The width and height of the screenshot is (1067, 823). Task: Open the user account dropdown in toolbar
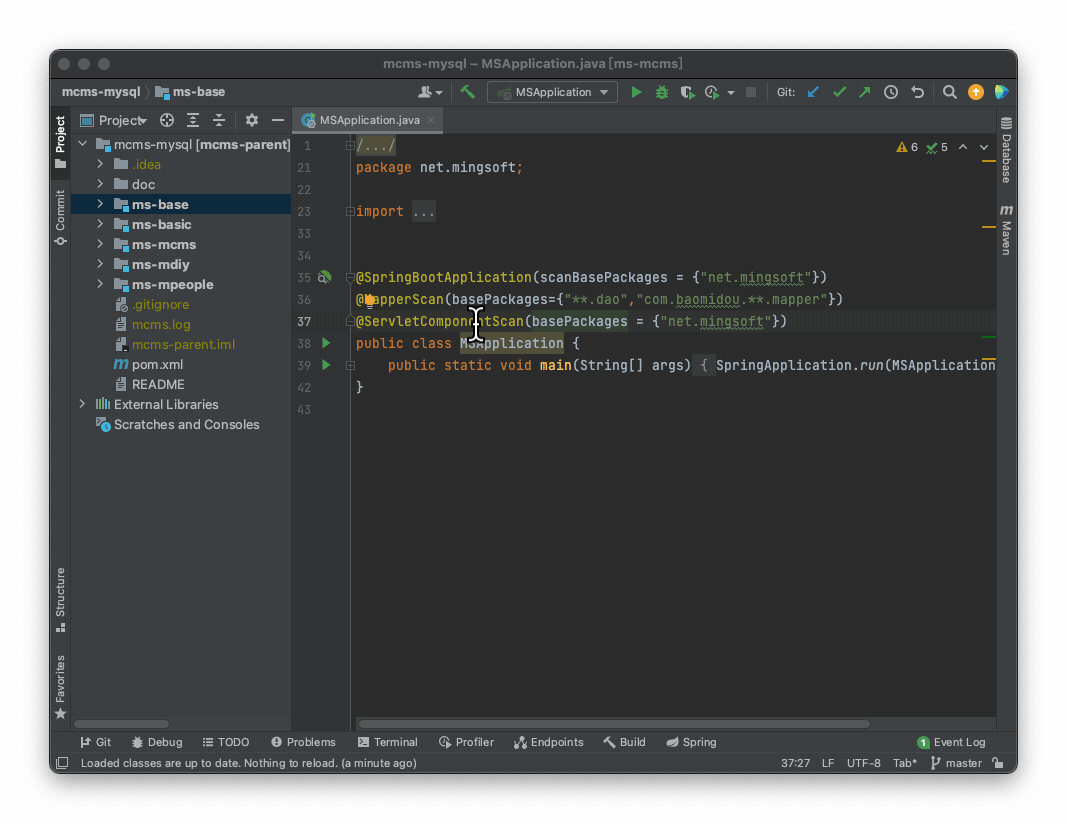pyautogui.click(x=430, y=92)
